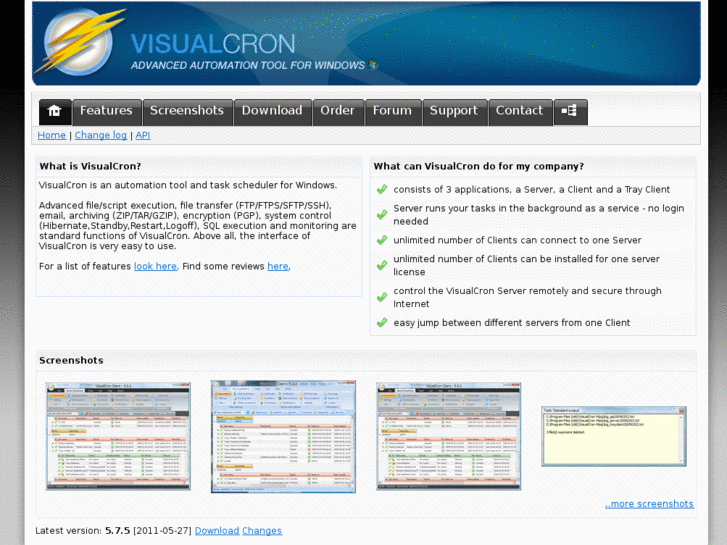Screen dimensions: 727x545
Task: Open the latest version Changes link
Action: coord(262,531)
